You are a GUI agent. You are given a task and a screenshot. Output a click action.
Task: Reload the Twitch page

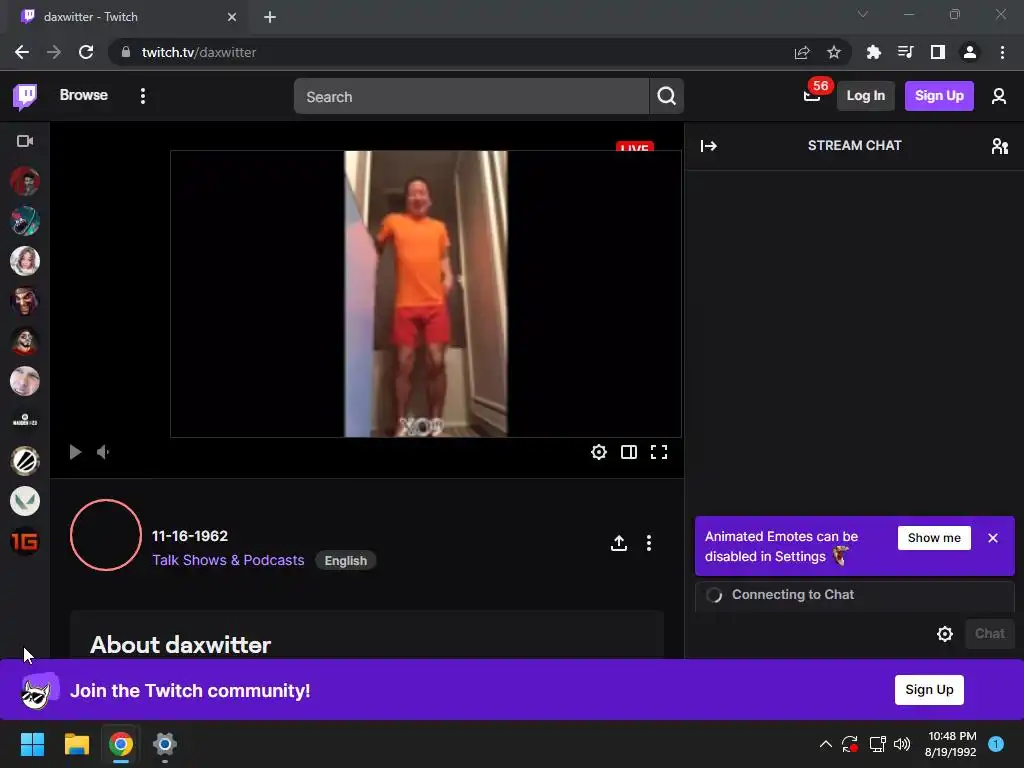click(x=86, y=52)
